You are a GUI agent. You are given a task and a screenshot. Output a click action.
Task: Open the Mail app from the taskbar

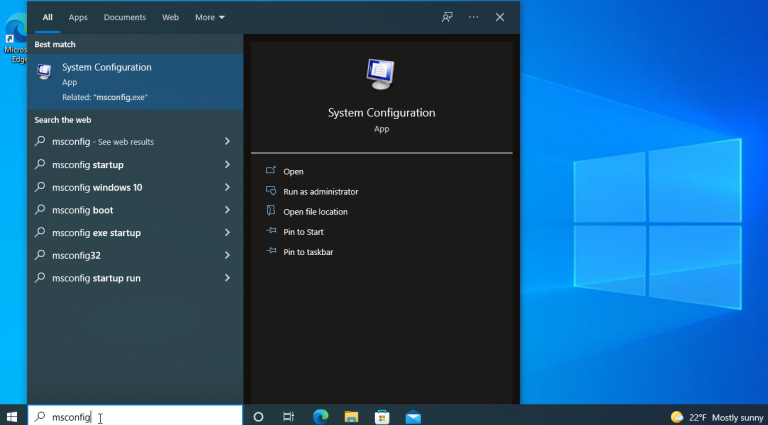(413, 417)
